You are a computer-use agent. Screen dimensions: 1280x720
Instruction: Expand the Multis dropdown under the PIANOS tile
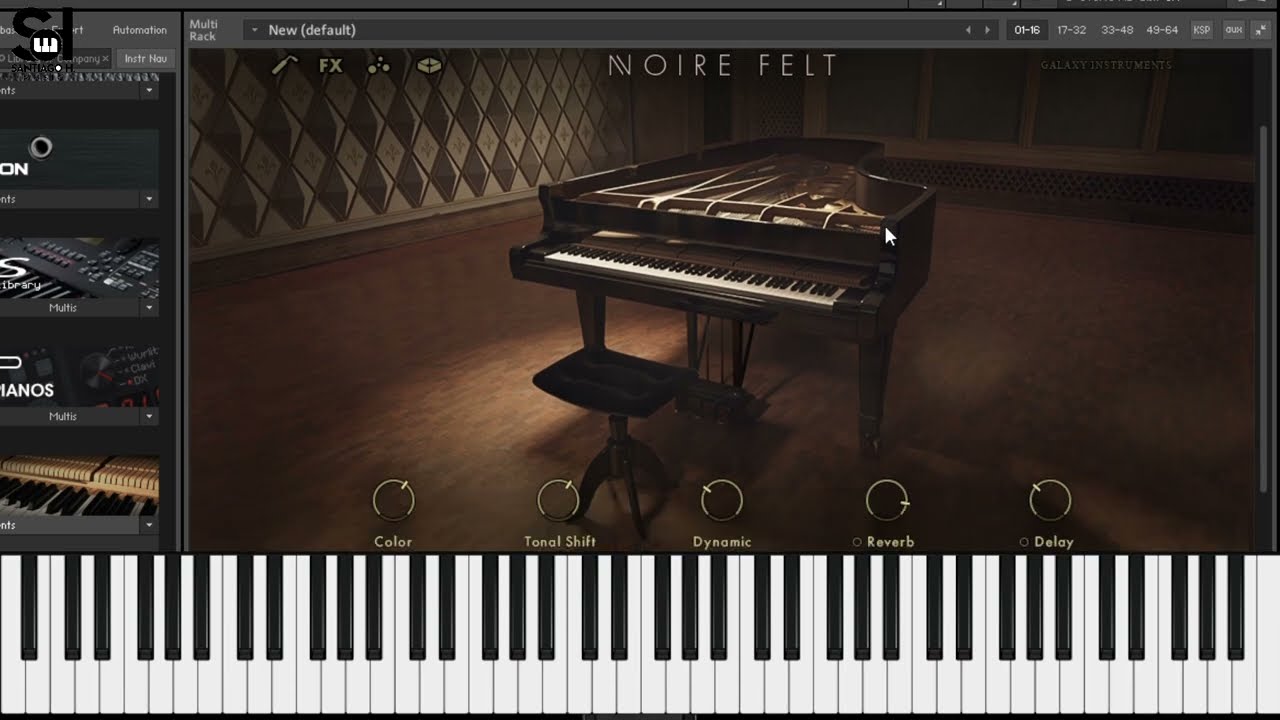pos(149,416)
